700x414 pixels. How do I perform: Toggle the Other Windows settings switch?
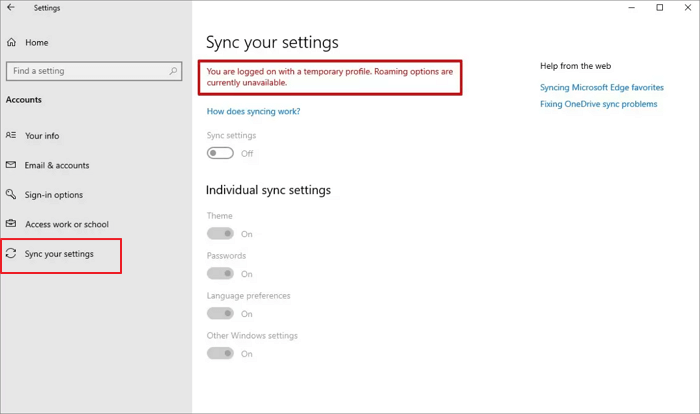(220, 354)
